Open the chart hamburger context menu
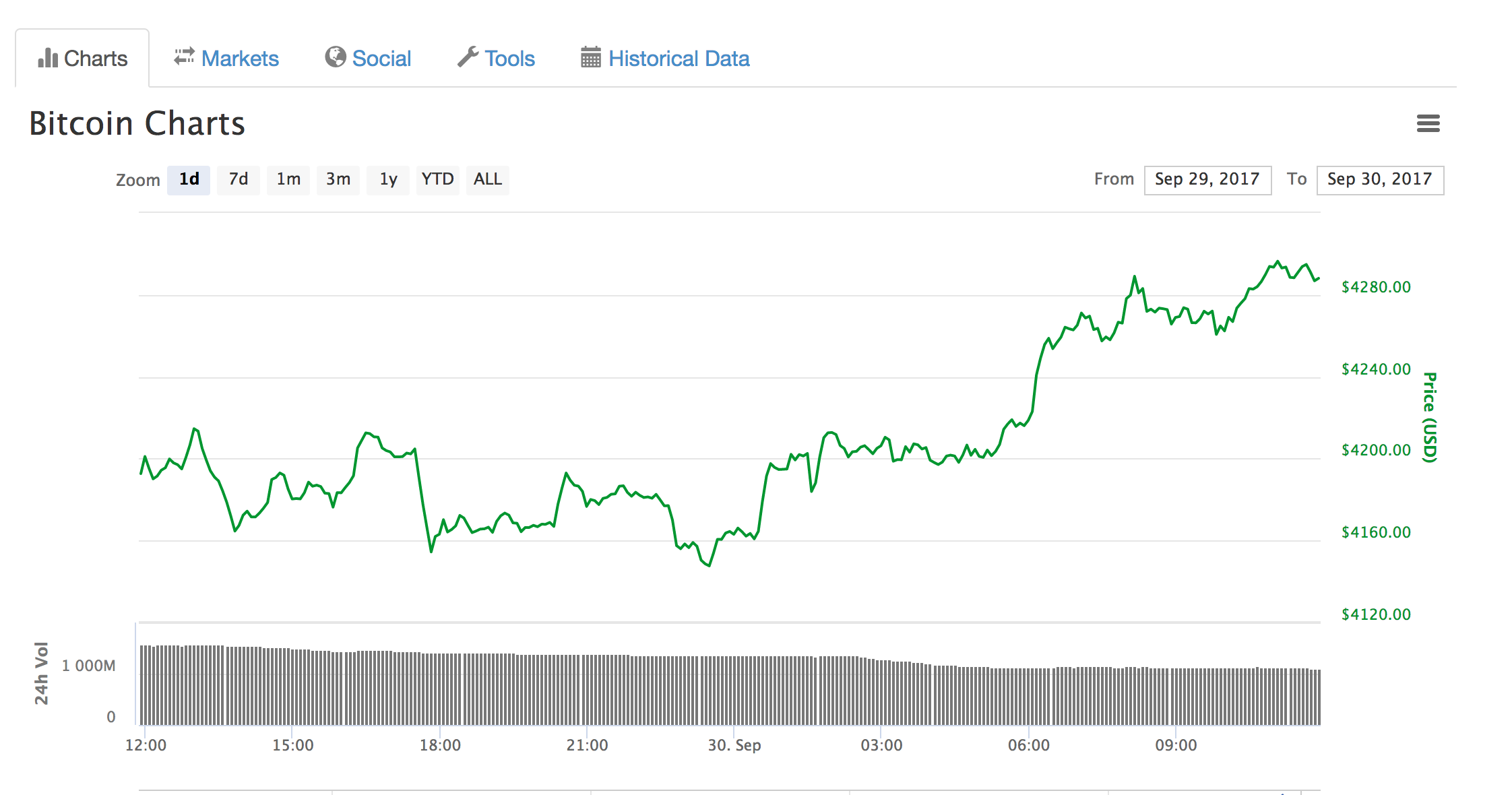The image size is (1512, 795). (1428, 123)
